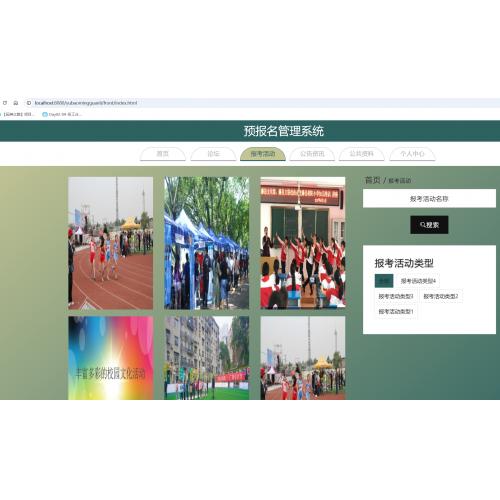Click the black 搜索 button
The height and width of the screenshot is (500, 500).
coord(429,225)
